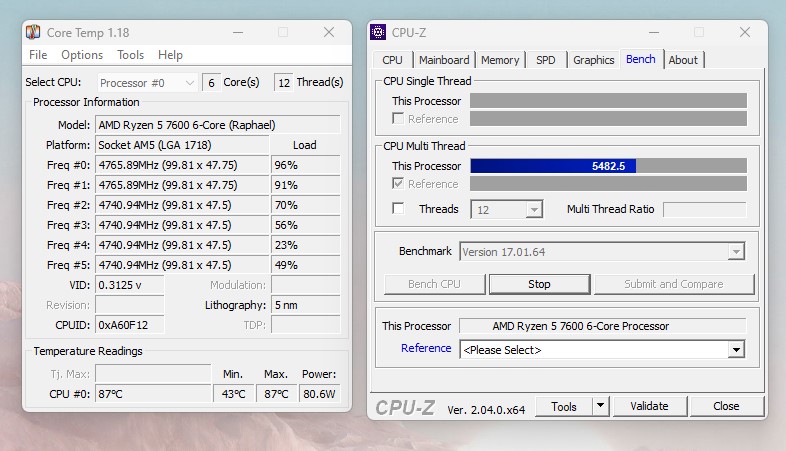Click the Bench CPU button
The height and width of the screenshot is (451, 786).
click(434, 284)
